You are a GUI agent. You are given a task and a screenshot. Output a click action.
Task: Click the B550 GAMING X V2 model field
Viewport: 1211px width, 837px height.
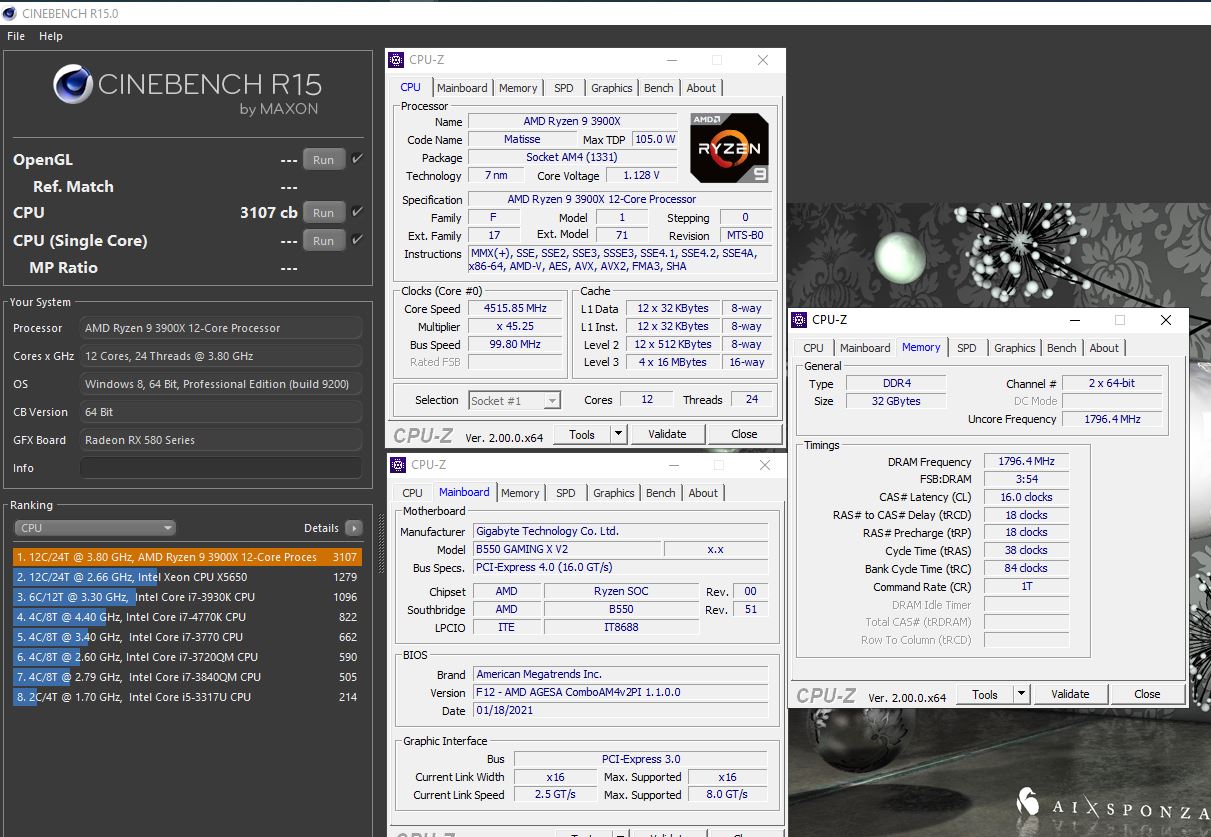(566, 549)
